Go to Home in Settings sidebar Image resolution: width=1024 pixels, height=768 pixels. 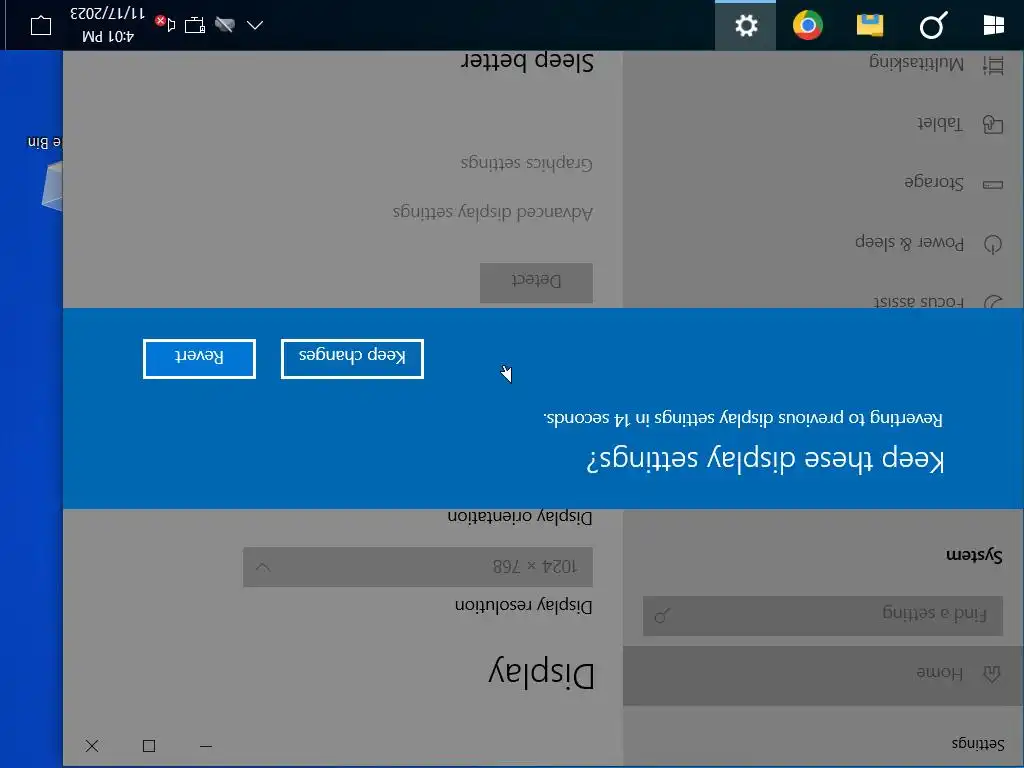tap(823, 675)
